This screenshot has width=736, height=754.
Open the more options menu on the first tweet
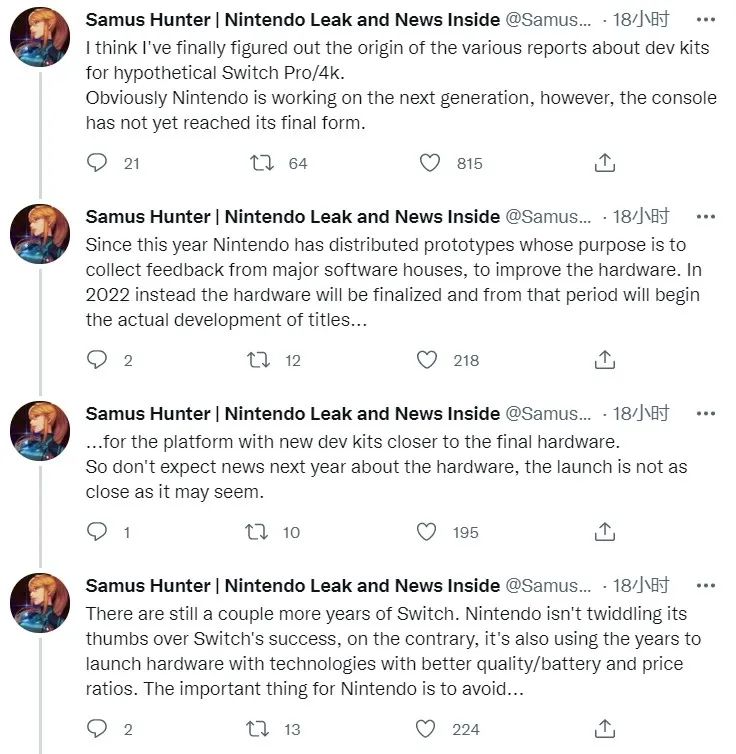[706, 19]
